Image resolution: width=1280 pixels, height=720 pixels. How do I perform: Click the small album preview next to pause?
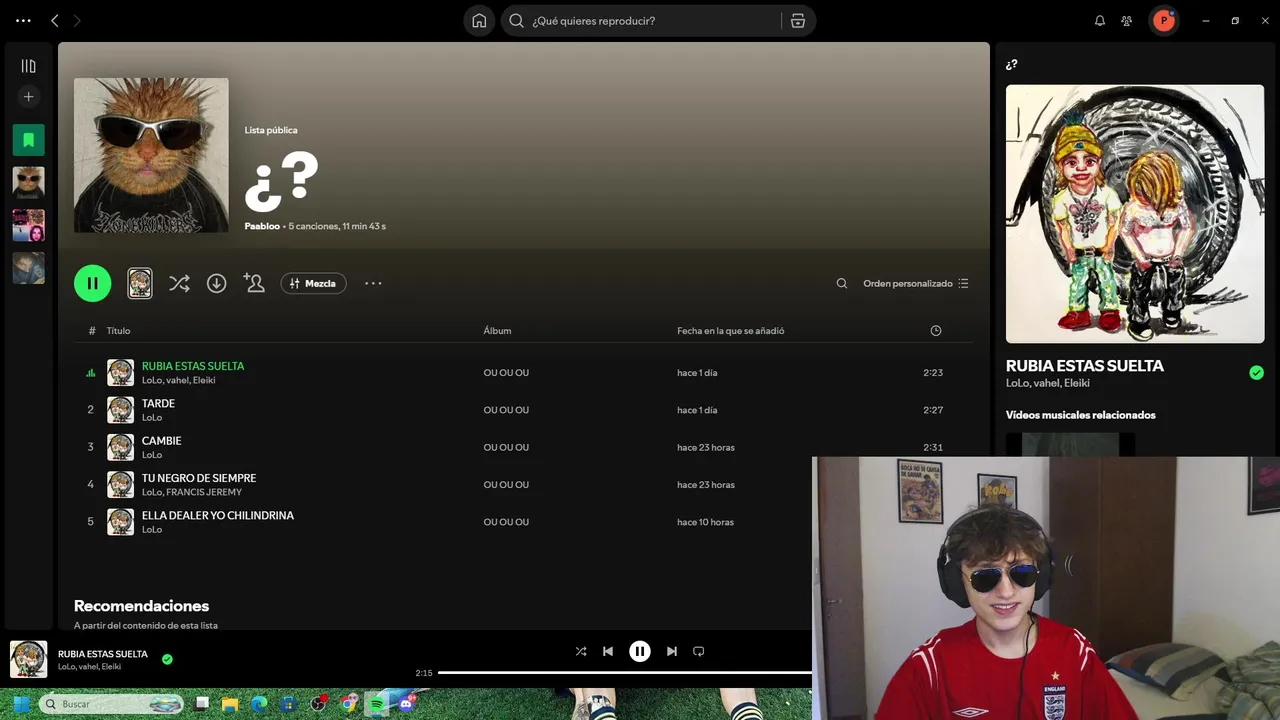coord(140,283)
